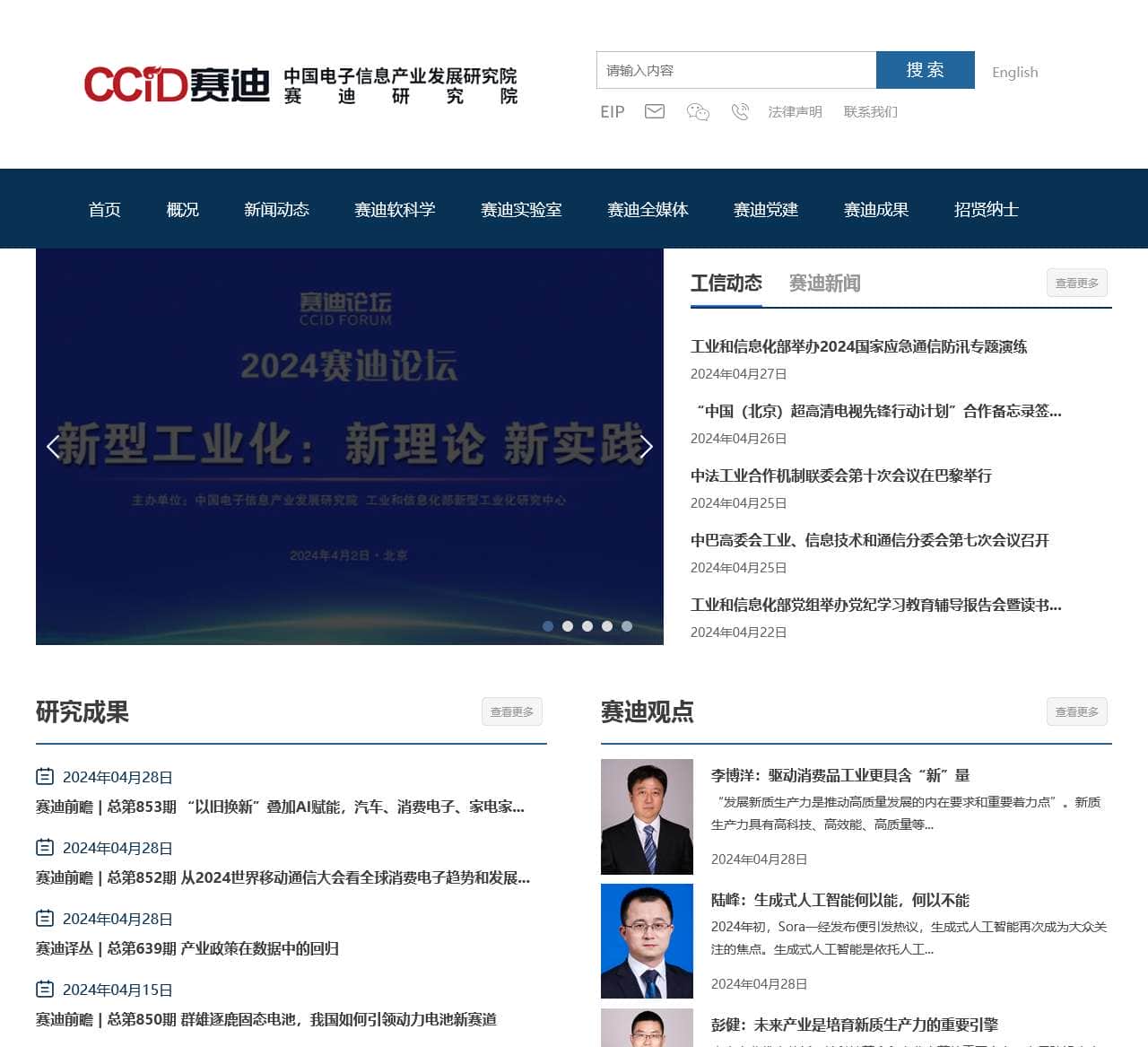Viewport: 1148px width, 1047px height.
Task: Open the 赛迪党建 navigation item
Action: click(764, 209)
